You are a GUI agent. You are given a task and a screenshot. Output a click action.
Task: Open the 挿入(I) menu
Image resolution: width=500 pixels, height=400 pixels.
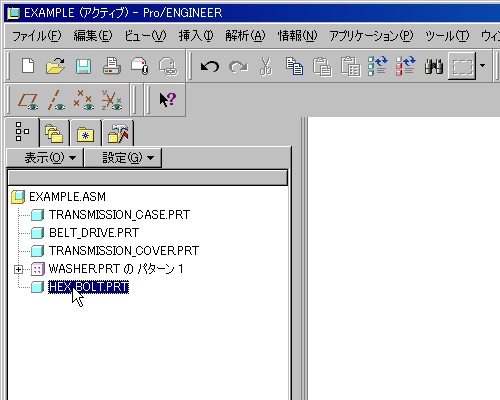click(x=196, y=36)
